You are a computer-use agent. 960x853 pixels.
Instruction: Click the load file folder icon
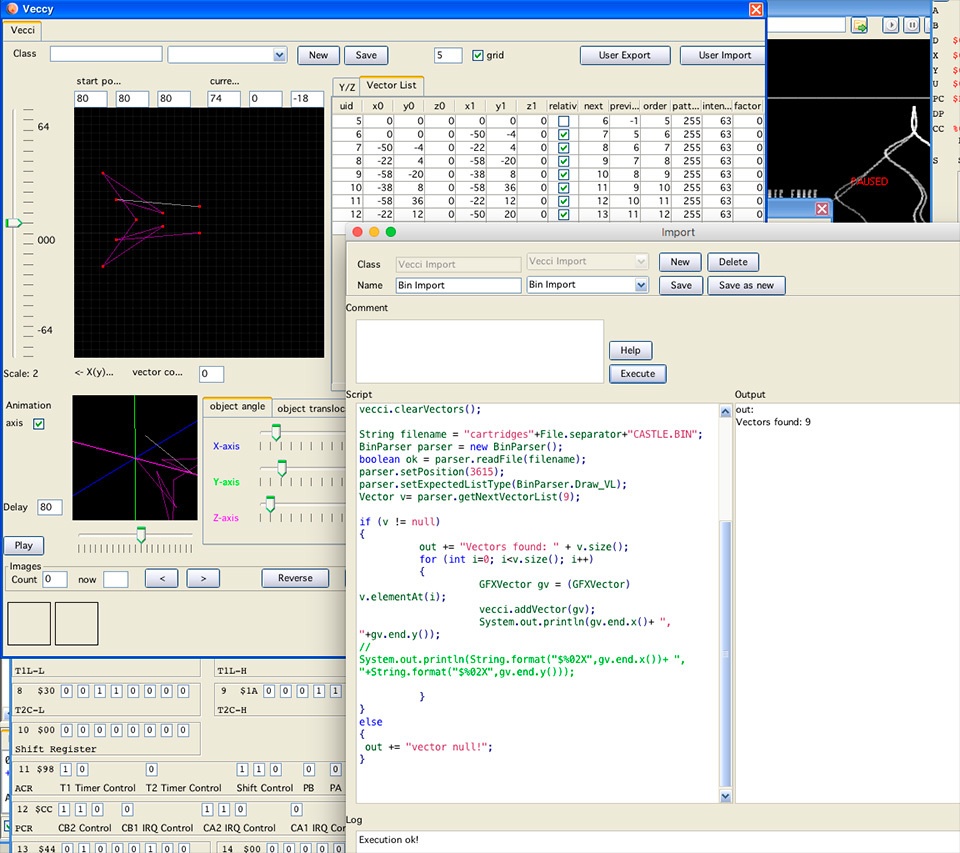[x=859, y=26]
